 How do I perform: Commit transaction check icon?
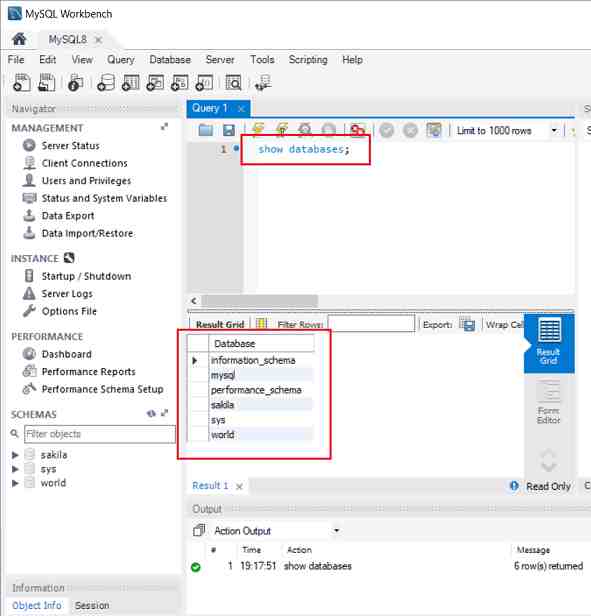pos(387,130)
